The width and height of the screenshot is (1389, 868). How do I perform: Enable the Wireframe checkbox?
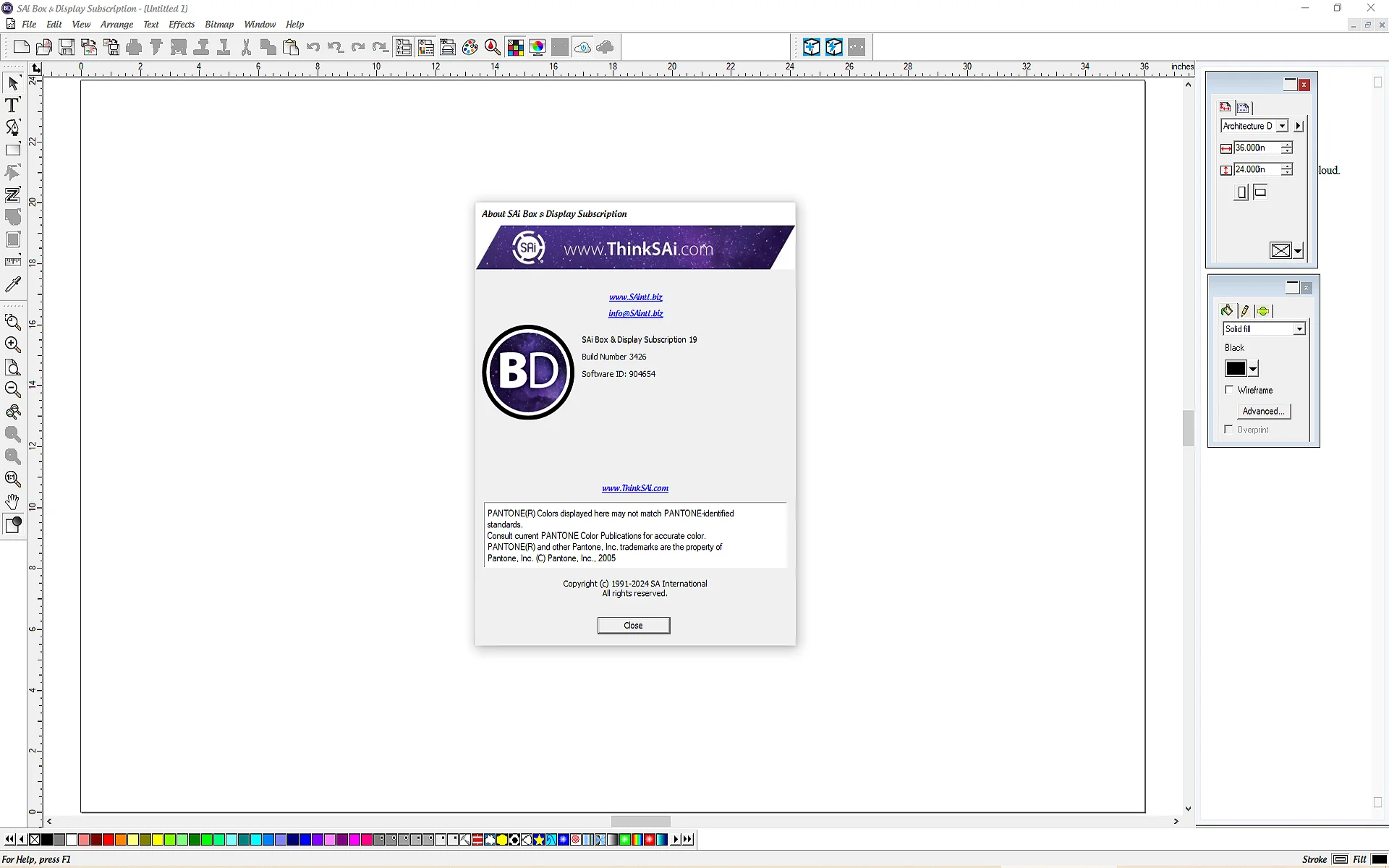click(1229, 390)
